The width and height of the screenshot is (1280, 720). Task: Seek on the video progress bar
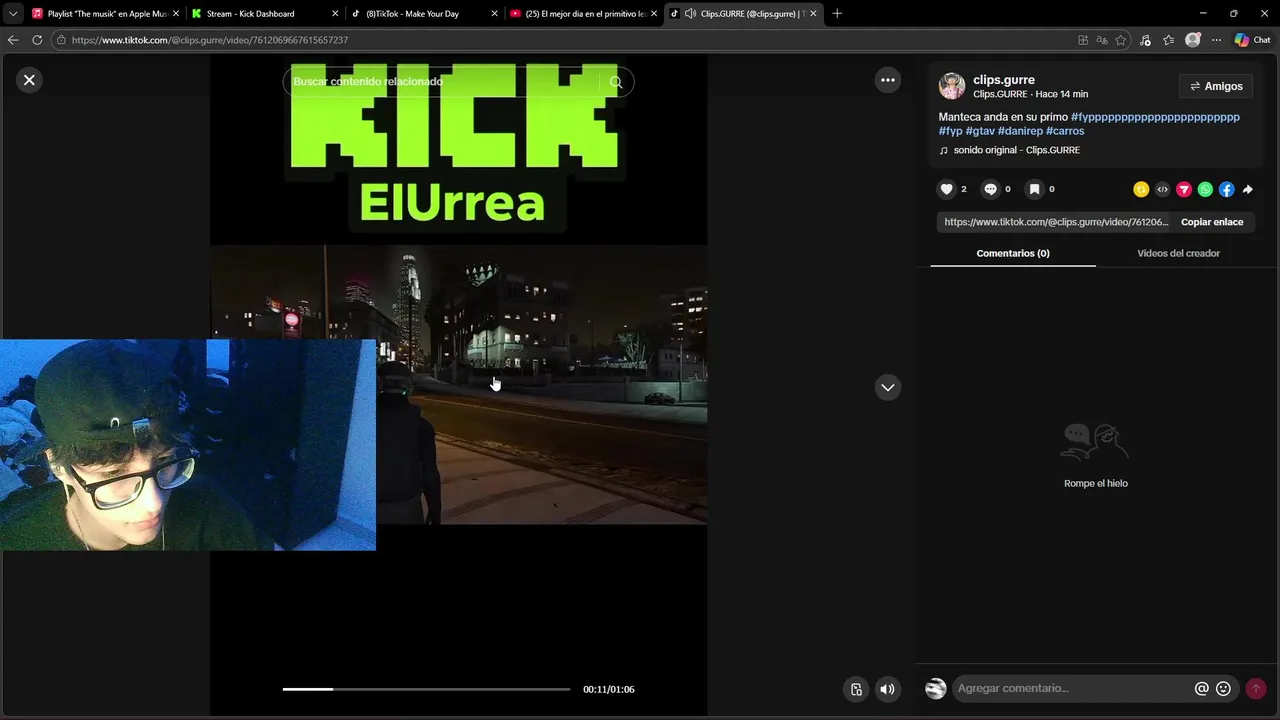(426, 689)
